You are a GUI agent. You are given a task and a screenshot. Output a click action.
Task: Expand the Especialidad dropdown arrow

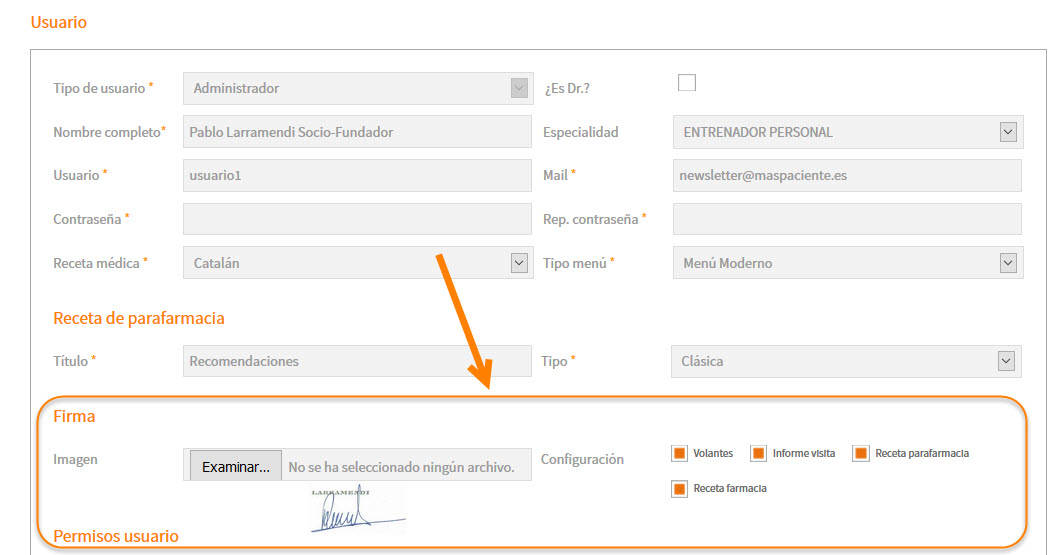[x=1008, y=132]
